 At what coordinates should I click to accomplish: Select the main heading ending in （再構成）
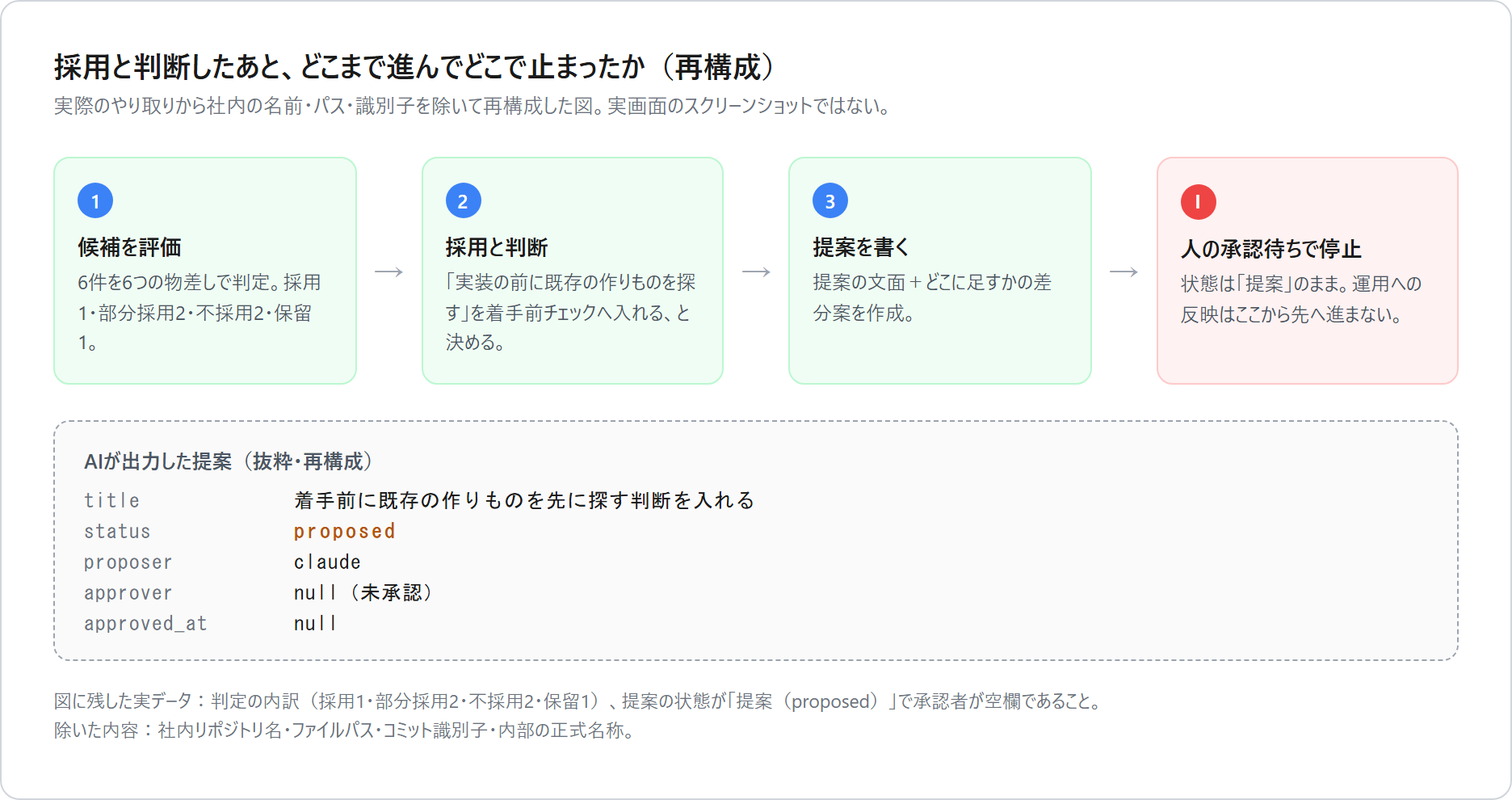coord(415,67)
